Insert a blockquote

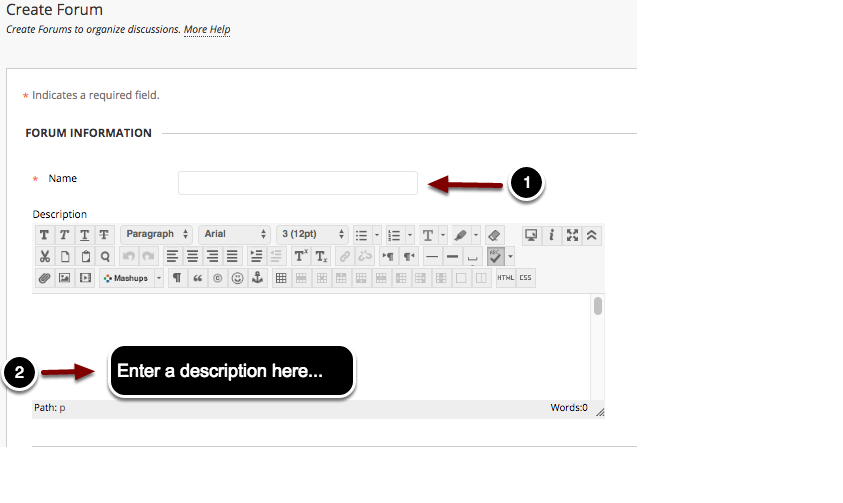pos(197,278)
